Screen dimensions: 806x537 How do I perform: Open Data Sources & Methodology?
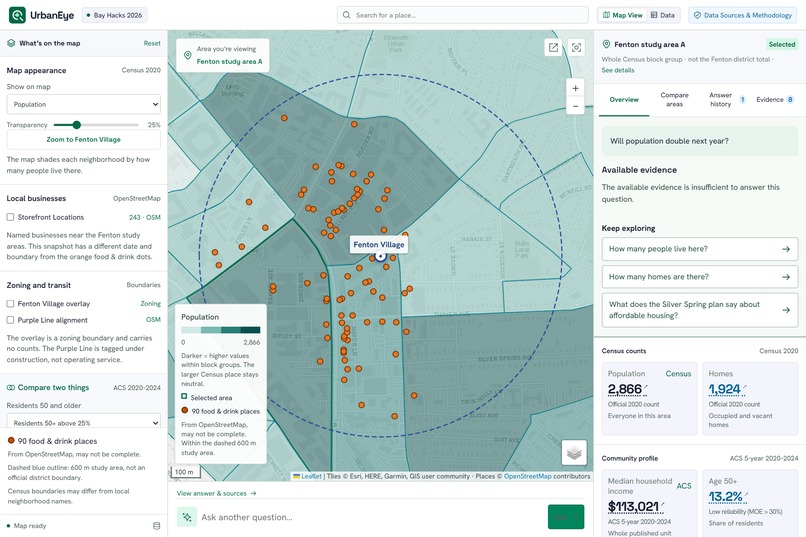742,15
